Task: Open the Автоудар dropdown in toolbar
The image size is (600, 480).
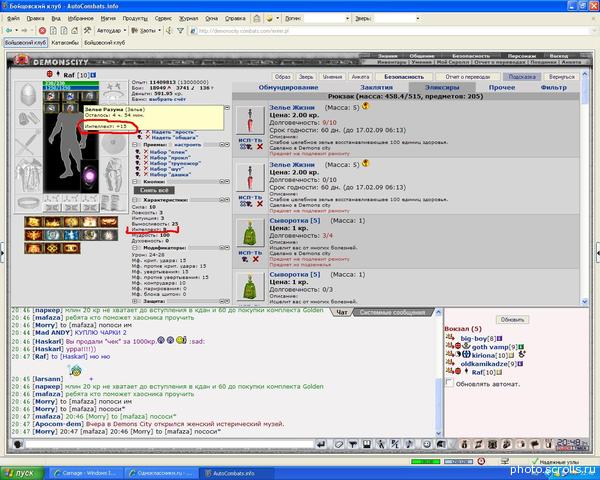Action: (x=111, y=30)
